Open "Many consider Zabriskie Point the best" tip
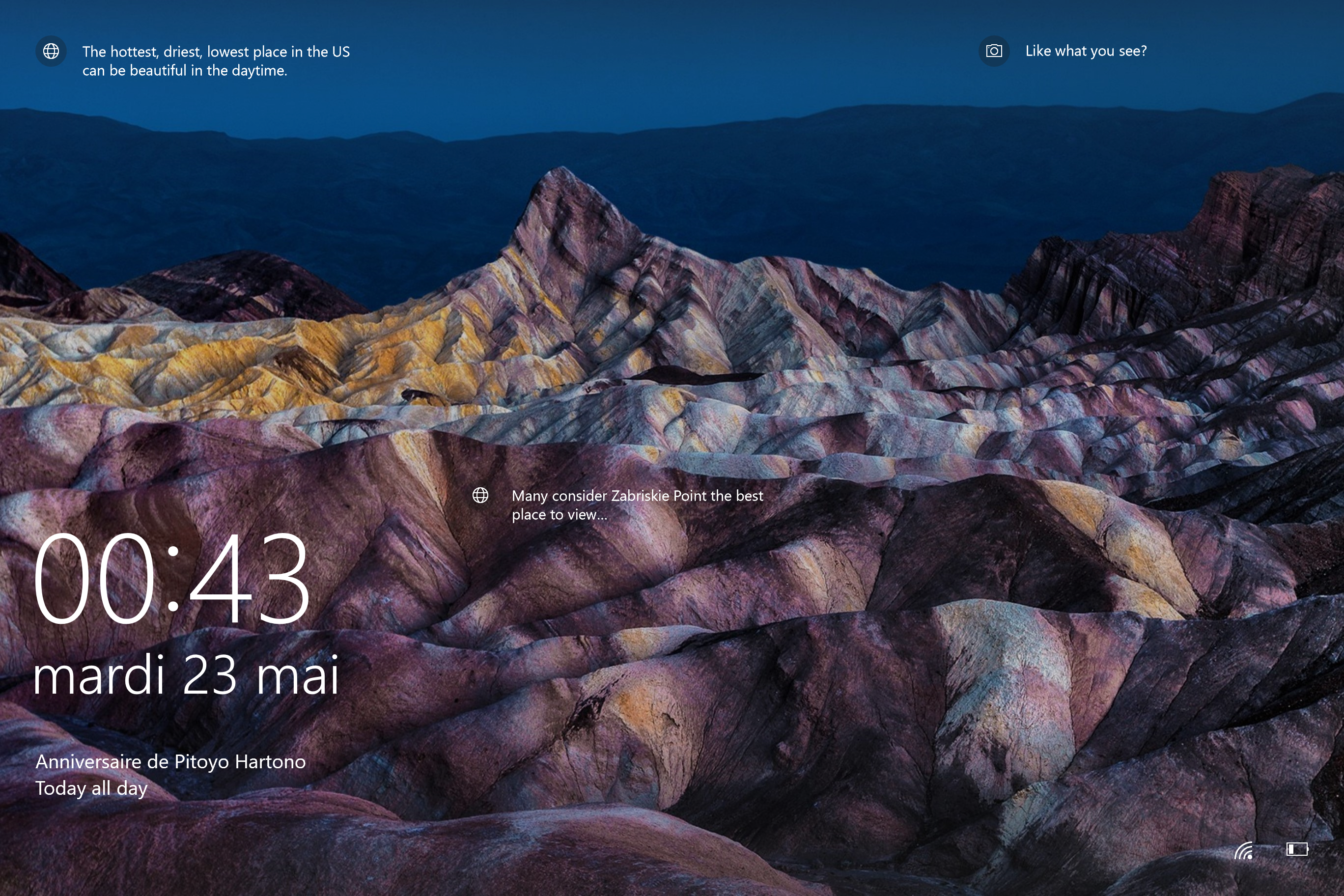The width and height of the screenshot is (1344, 896). coord(637,496)
